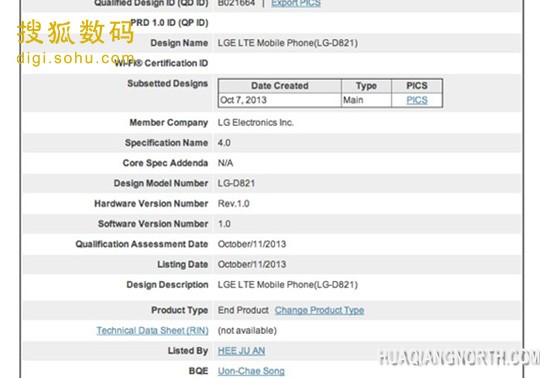Select the Date Created column header
The image size is (550, 378).
[280, 86]
